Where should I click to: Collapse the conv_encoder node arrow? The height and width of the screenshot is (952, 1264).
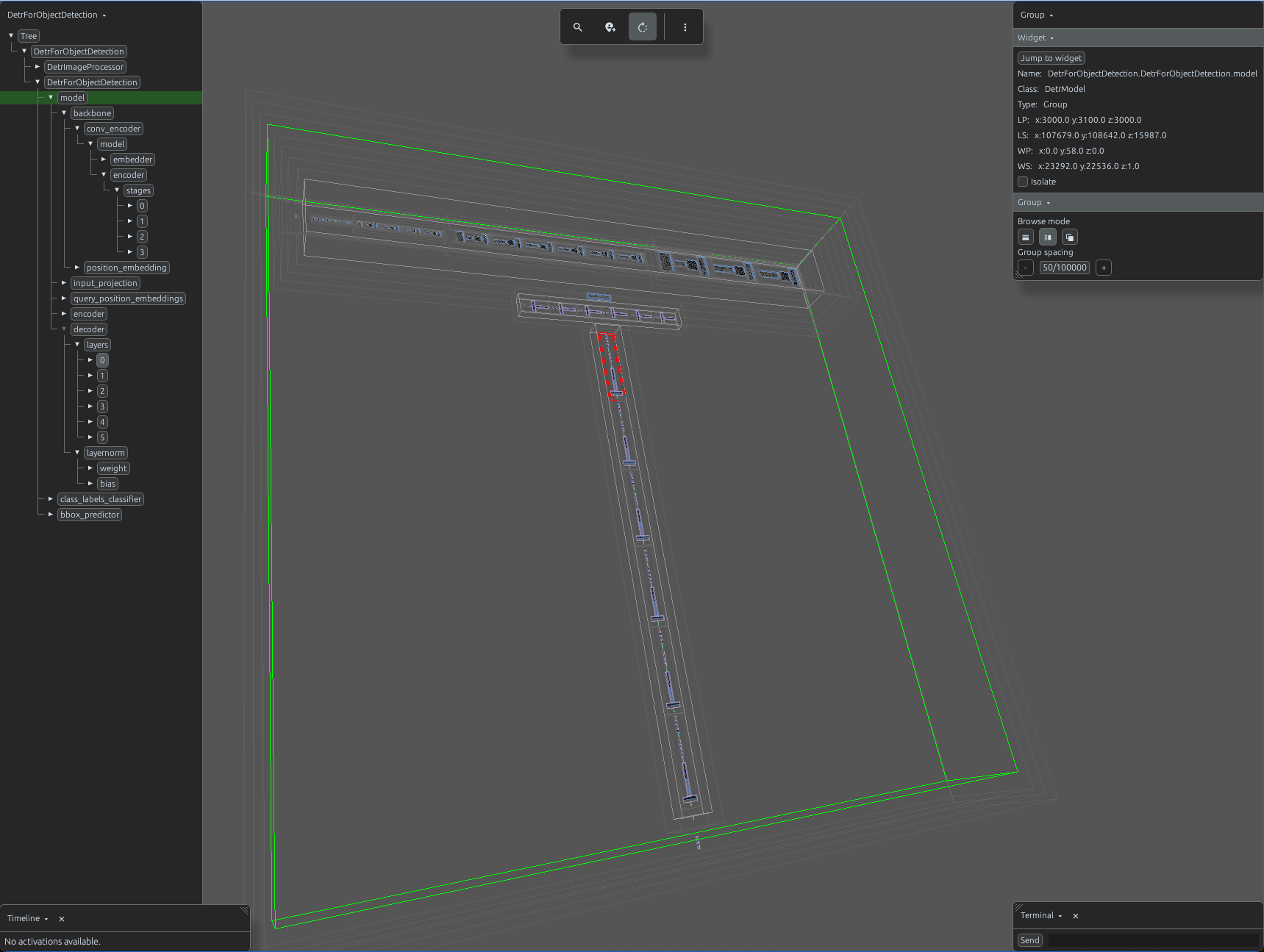click(x=77, y=128)
